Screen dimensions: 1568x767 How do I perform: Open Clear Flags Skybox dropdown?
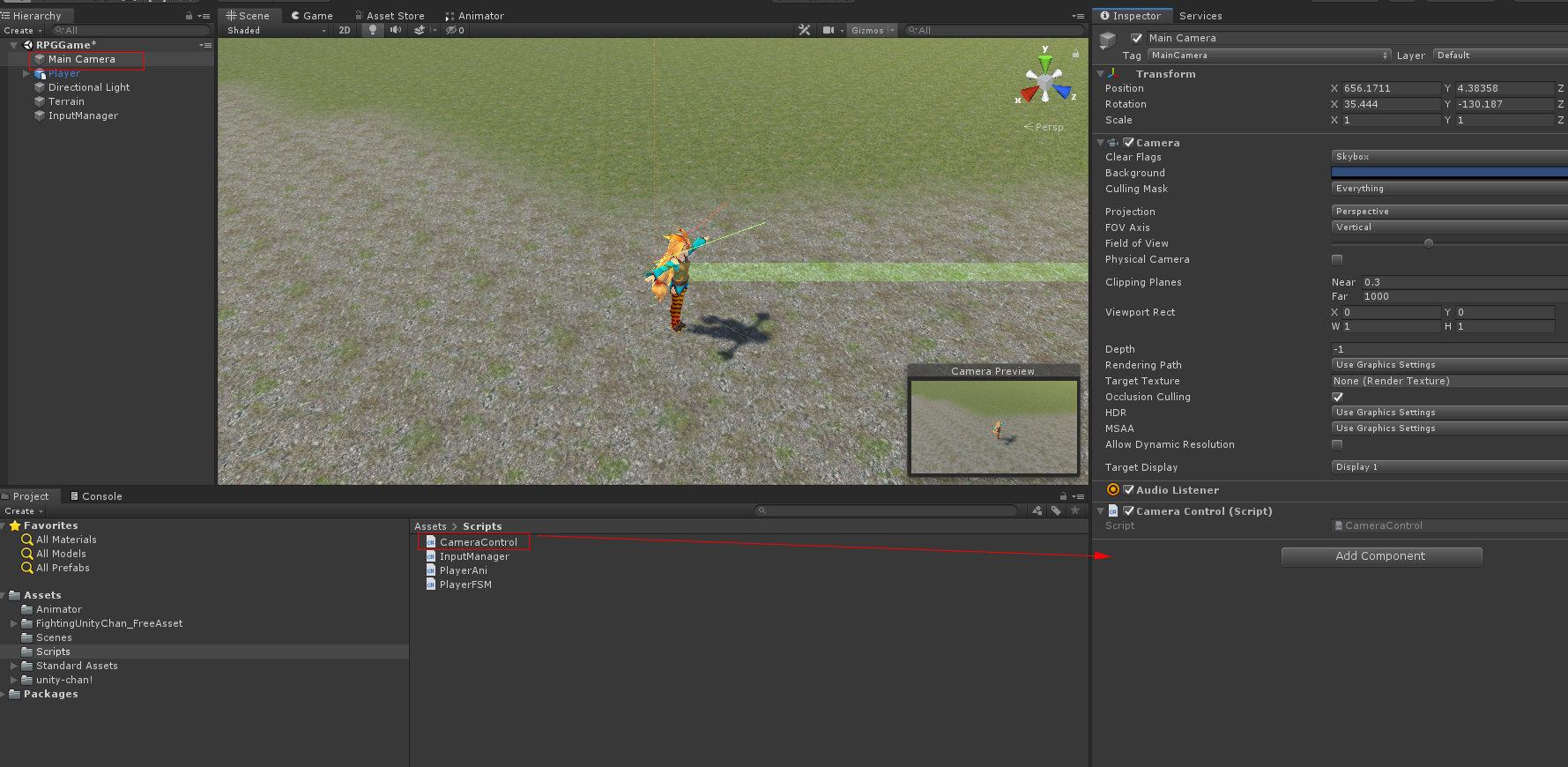click(x=1449, y=156)
